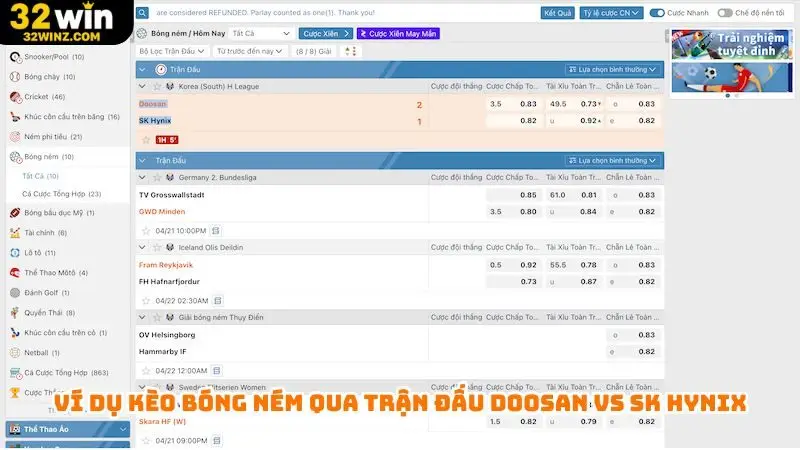Click the sort order arrows icon

click(351, 51)
